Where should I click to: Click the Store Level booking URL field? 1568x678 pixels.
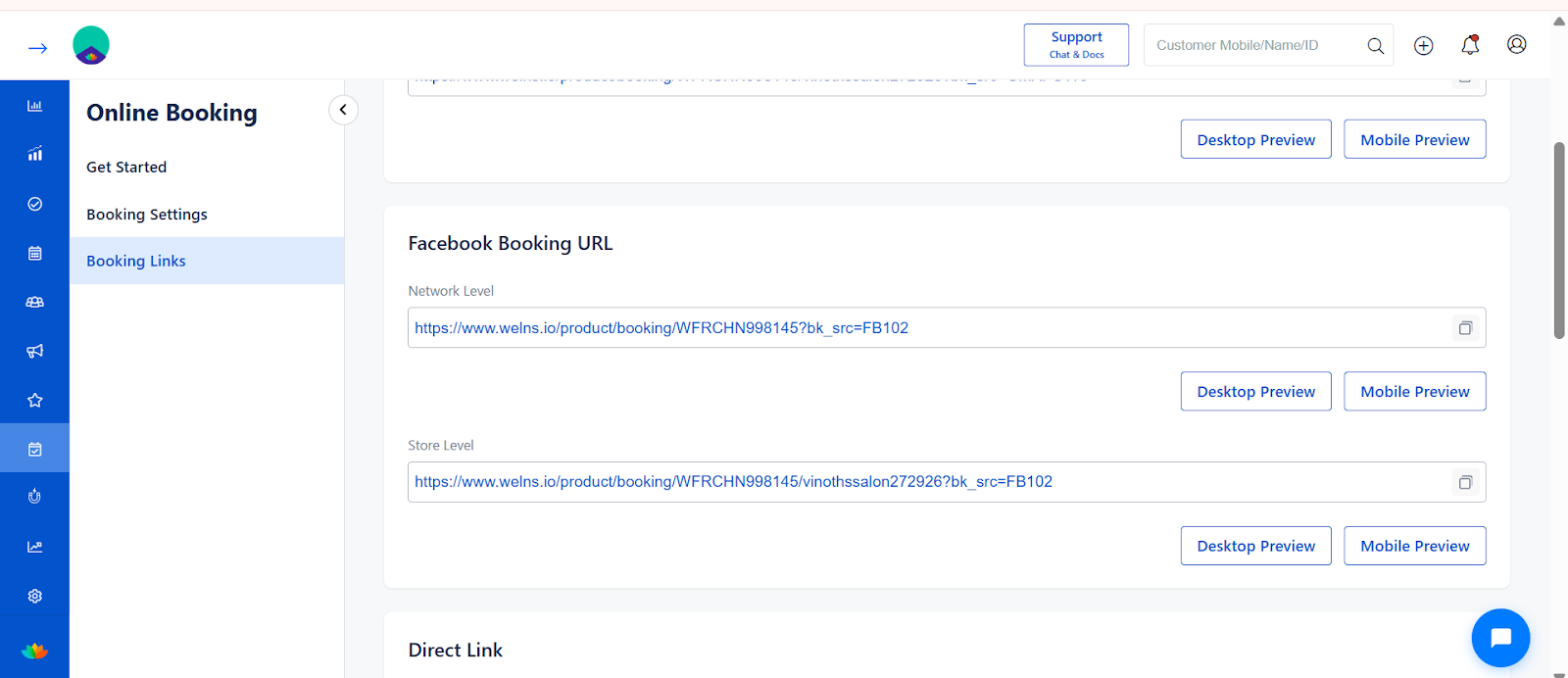point(947,482)
